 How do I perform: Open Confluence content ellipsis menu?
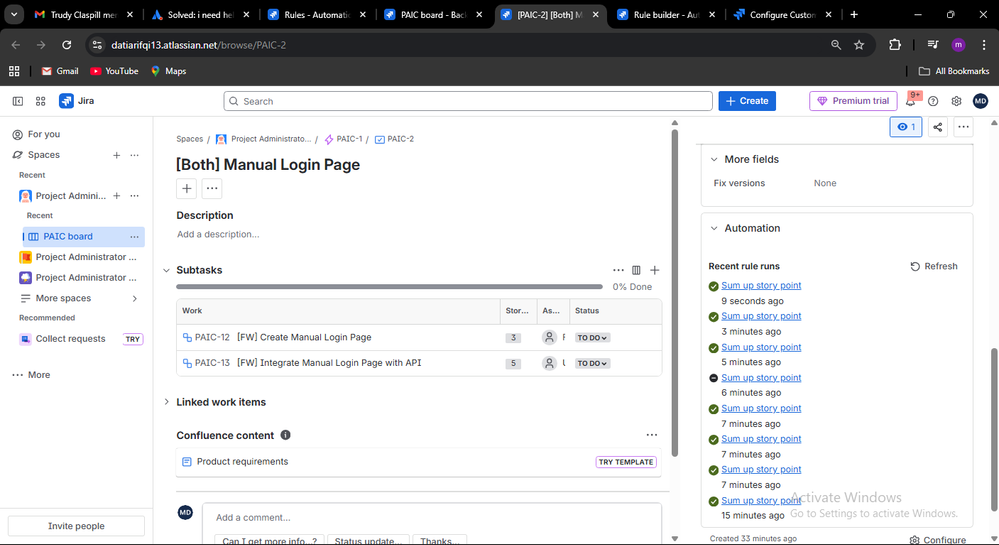(x=652, y=435)
